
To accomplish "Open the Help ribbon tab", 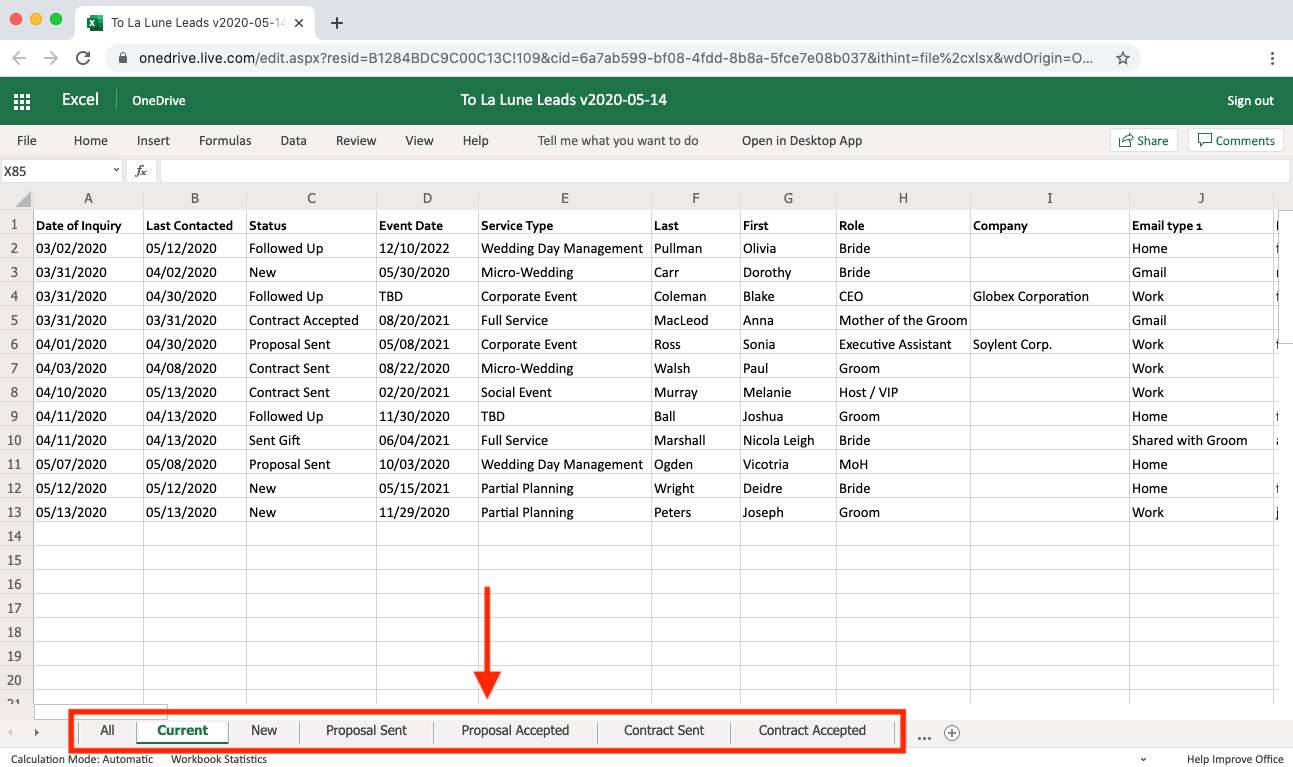I will [x=476, y=141].
